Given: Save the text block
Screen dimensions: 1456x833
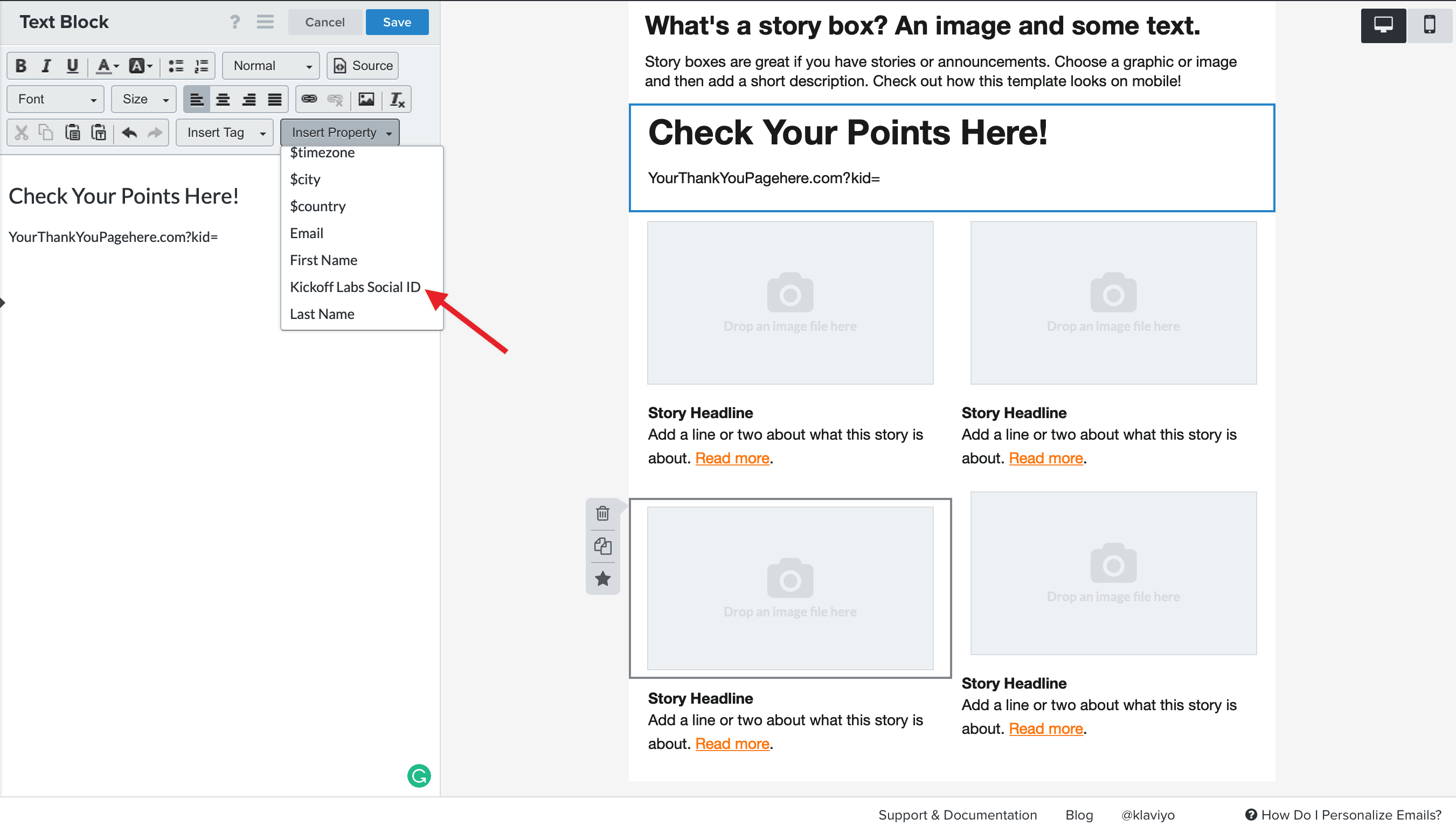Looking at the screenshot, I should [397, 22].
